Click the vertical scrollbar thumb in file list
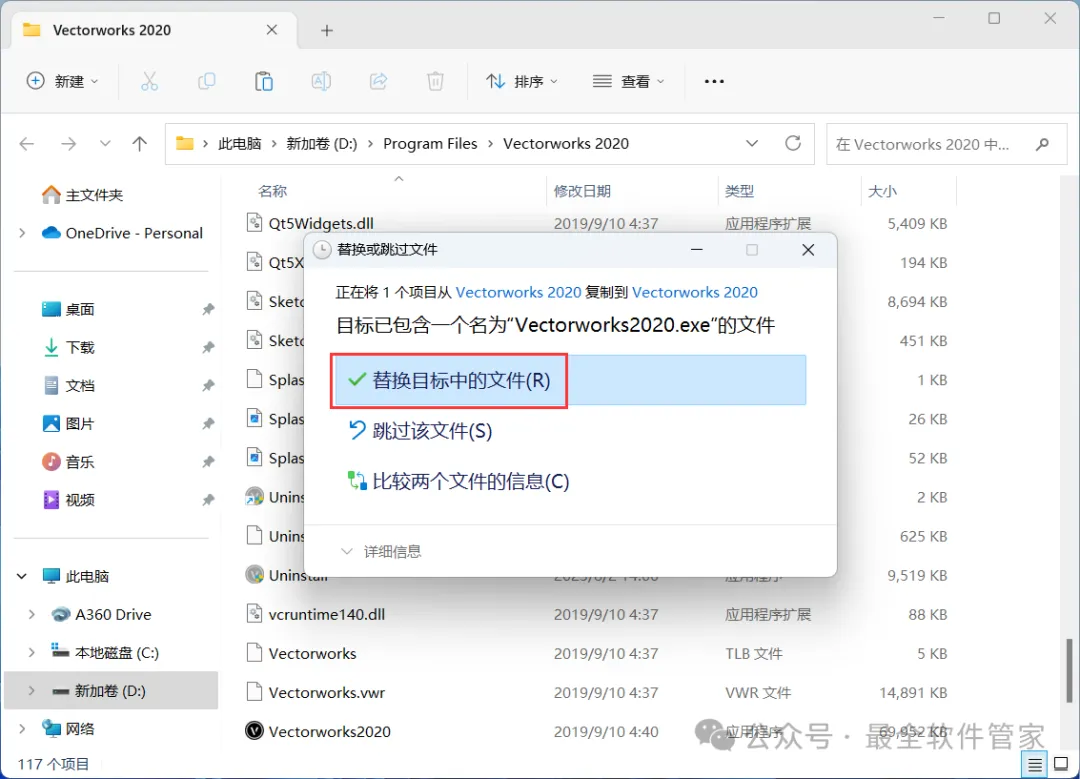 coord(1069,671)
